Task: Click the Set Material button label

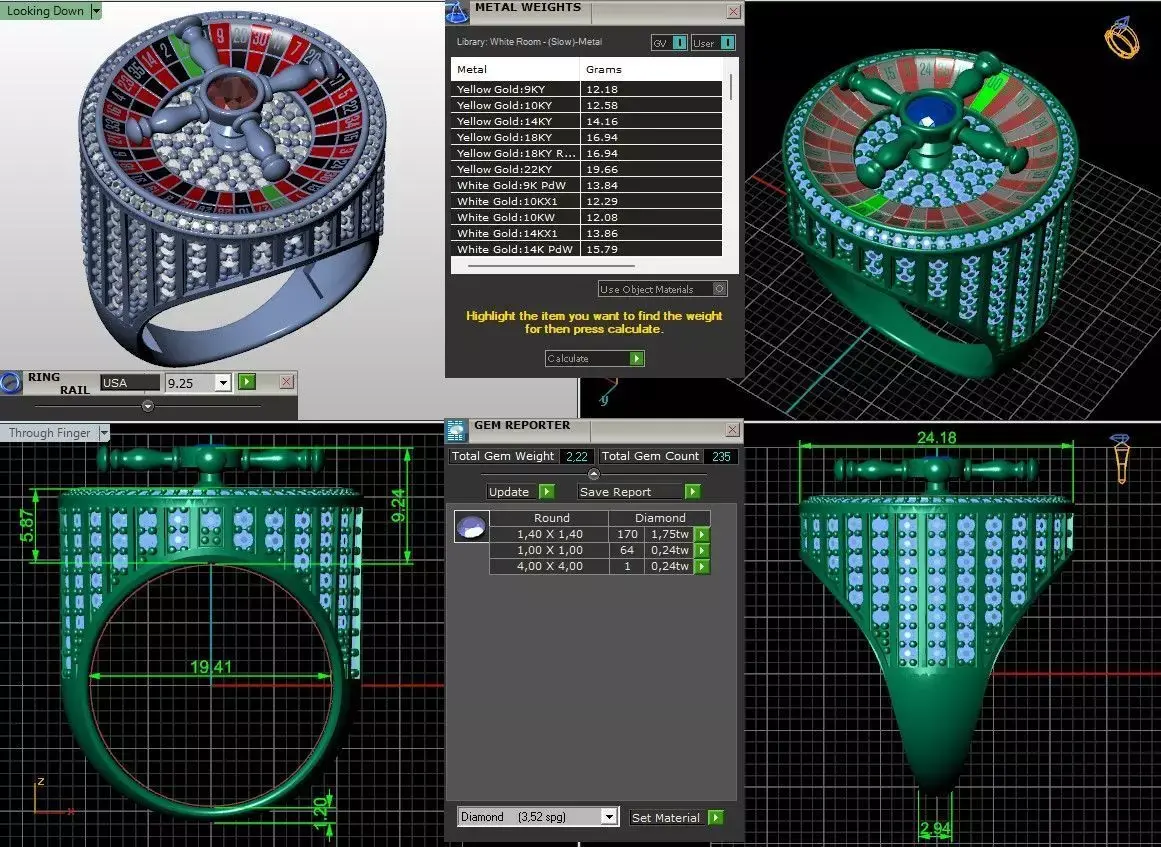Action: coord(666,817)
